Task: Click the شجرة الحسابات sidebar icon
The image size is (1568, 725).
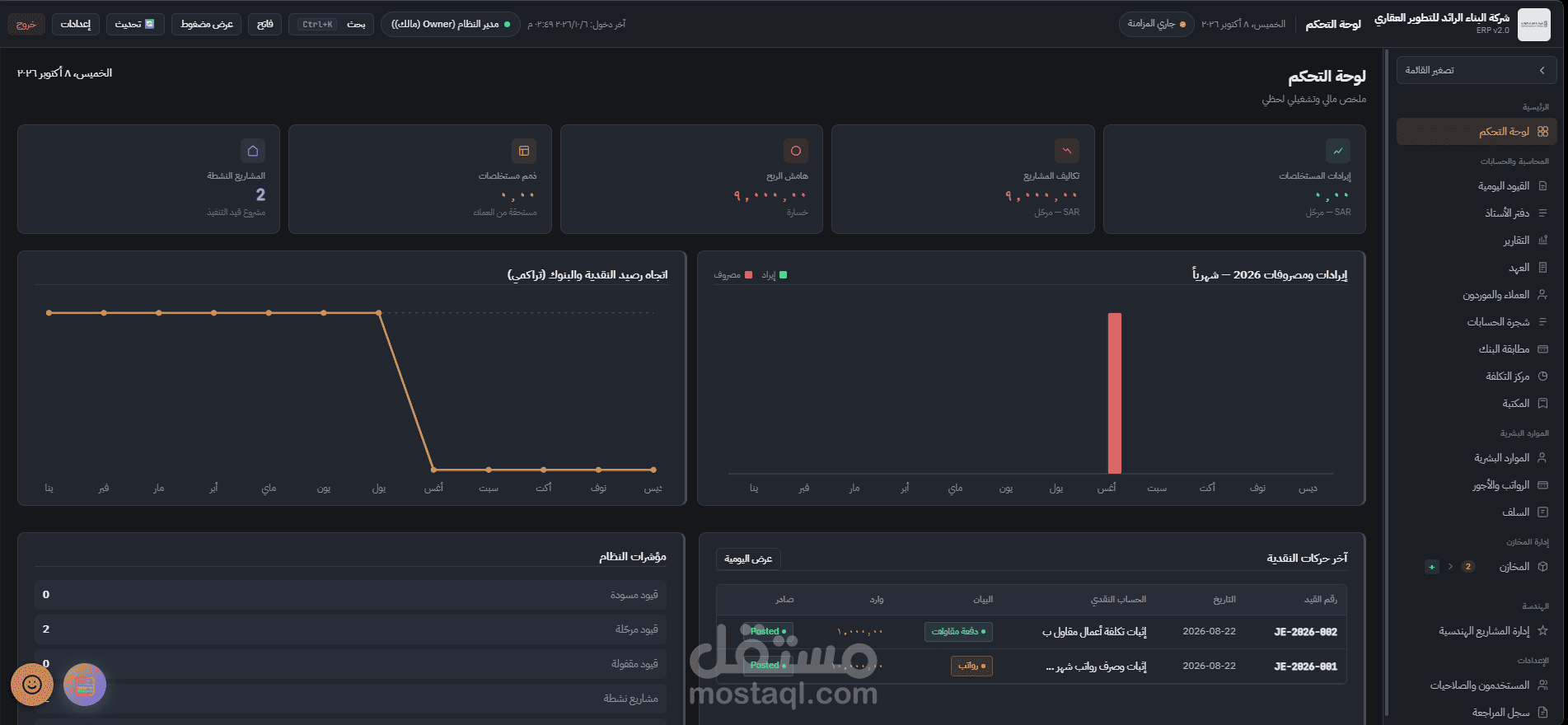Action: 1542,322
